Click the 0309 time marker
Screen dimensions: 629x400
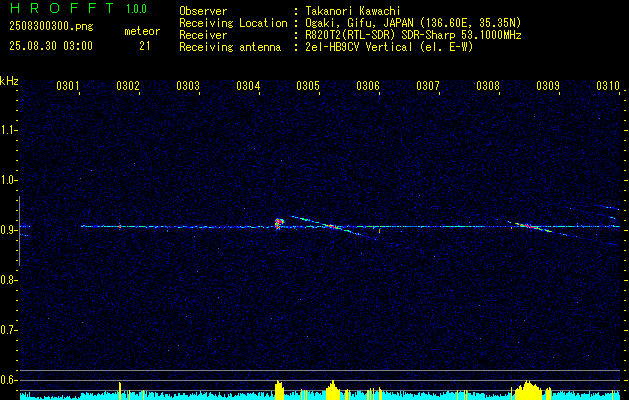(x=548, y=85)
